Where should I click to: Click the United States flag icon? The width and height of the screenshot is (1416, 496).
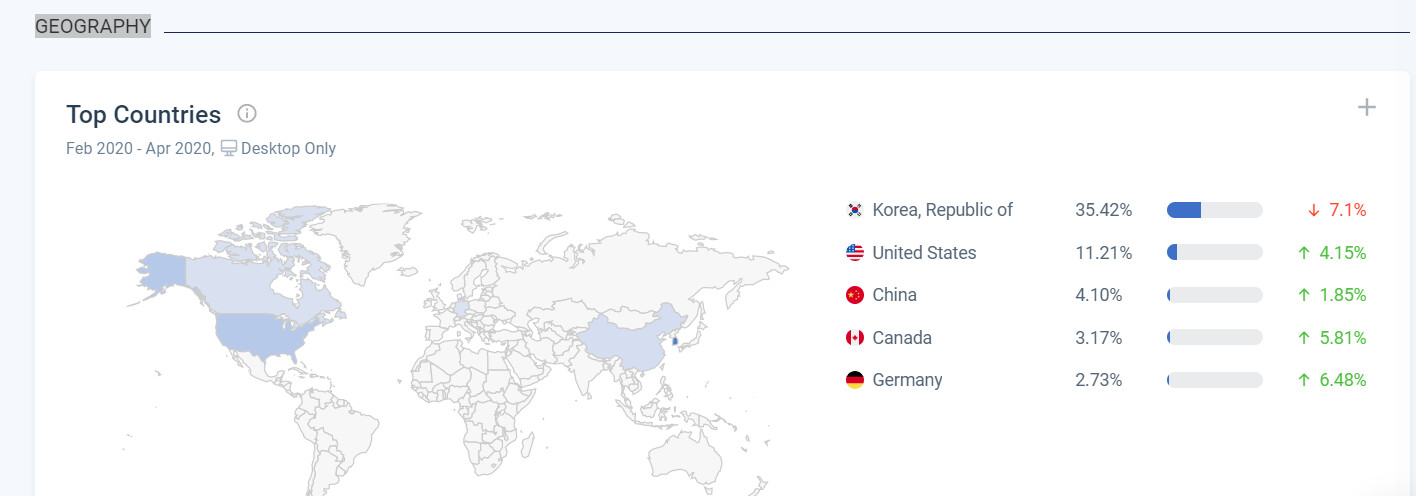coord(855,253)
